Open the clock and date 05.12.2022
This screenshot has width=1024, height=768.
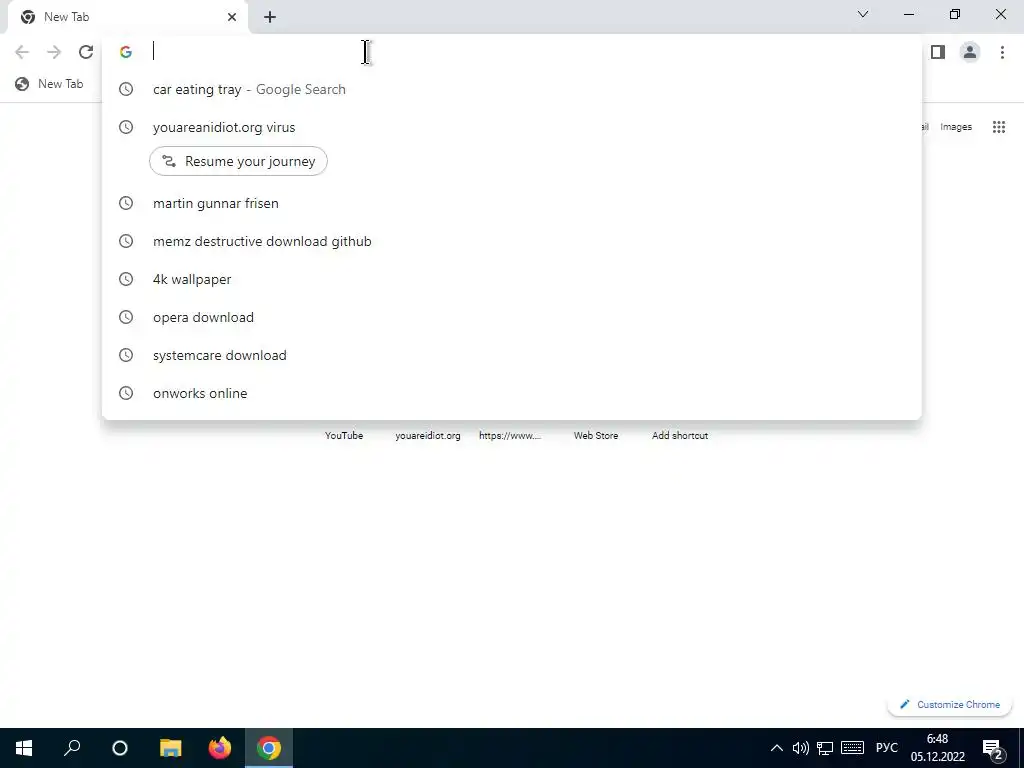pos(938,748)
